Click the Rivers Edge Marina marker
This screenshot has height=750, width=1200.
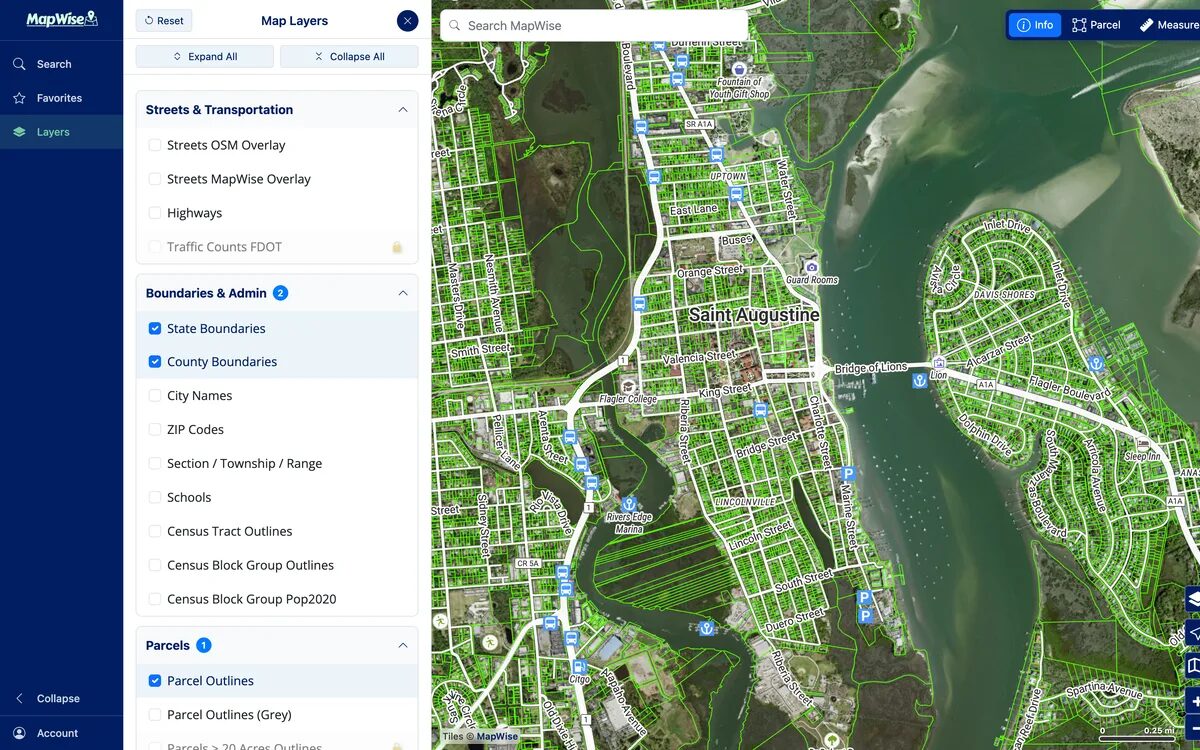[x=629, y=503]
